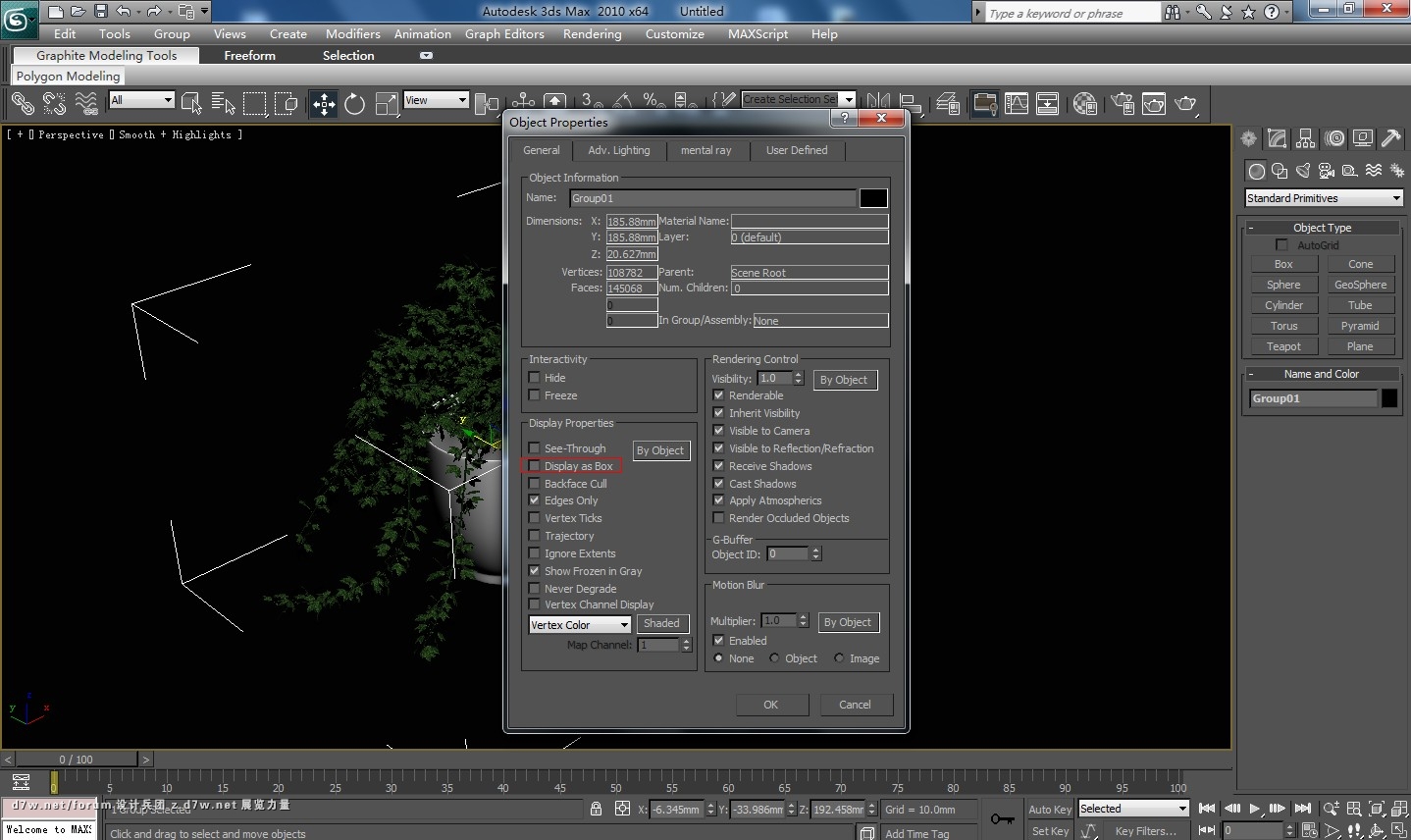Screen dimensions: 1411x840
Task: Open the selection filter All dropdown
Action: (141, 100)
